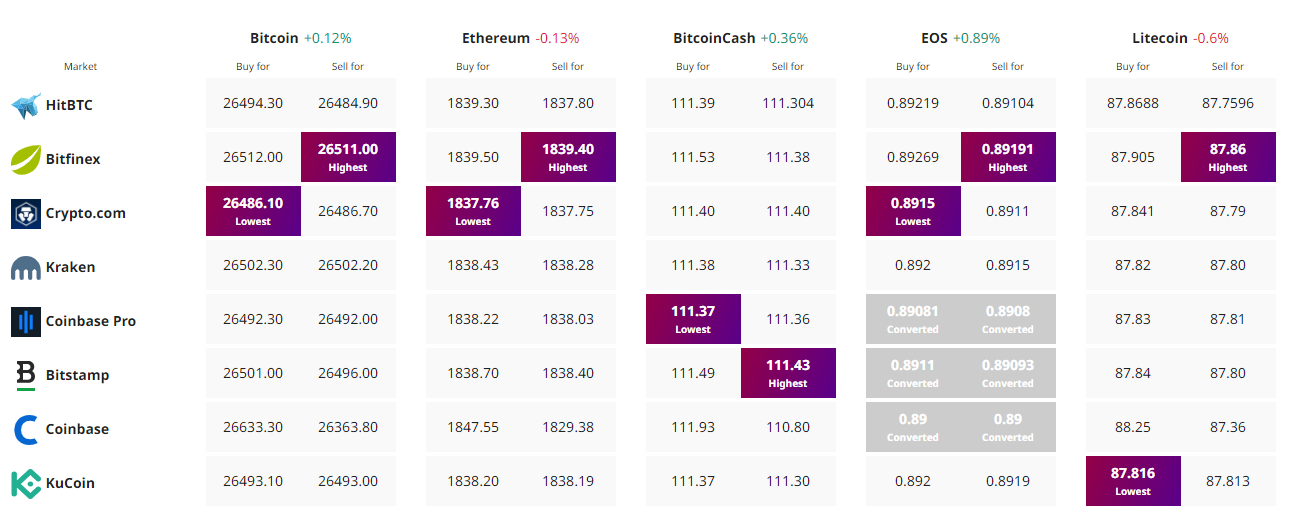Click the Bitstamp B logo icon
Viewport: 1305px width, 506px height.
25,375
